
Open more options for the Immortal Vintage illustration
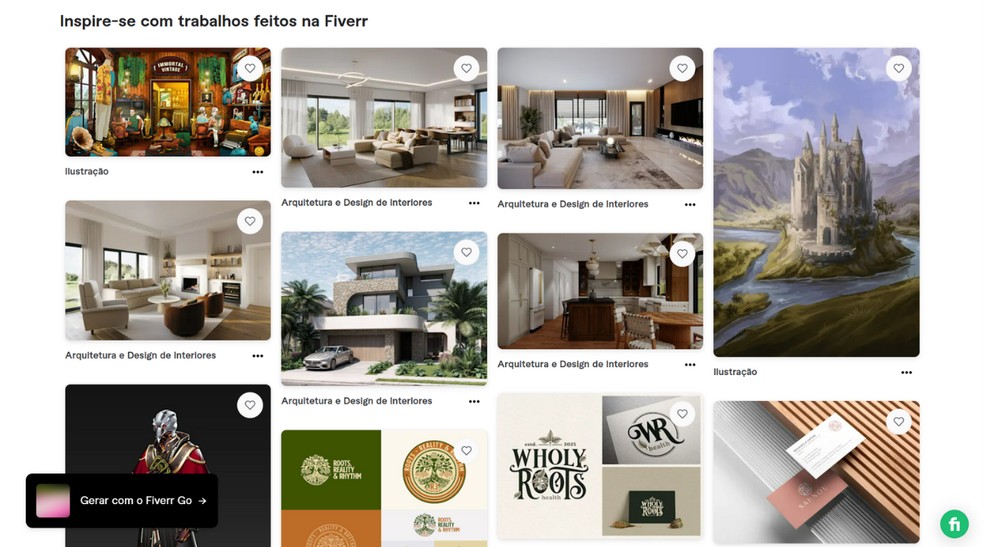click(257, 172)
